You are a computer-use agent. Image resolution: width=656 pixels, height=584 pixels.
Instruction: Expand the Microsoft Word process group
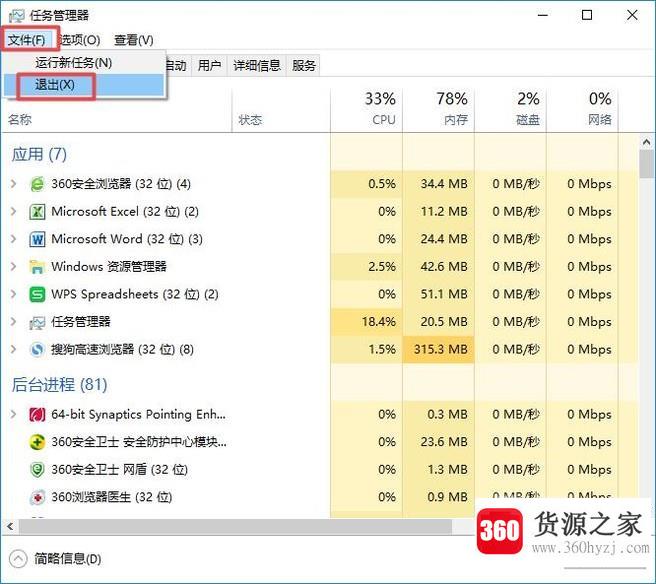tap(13, 239)
